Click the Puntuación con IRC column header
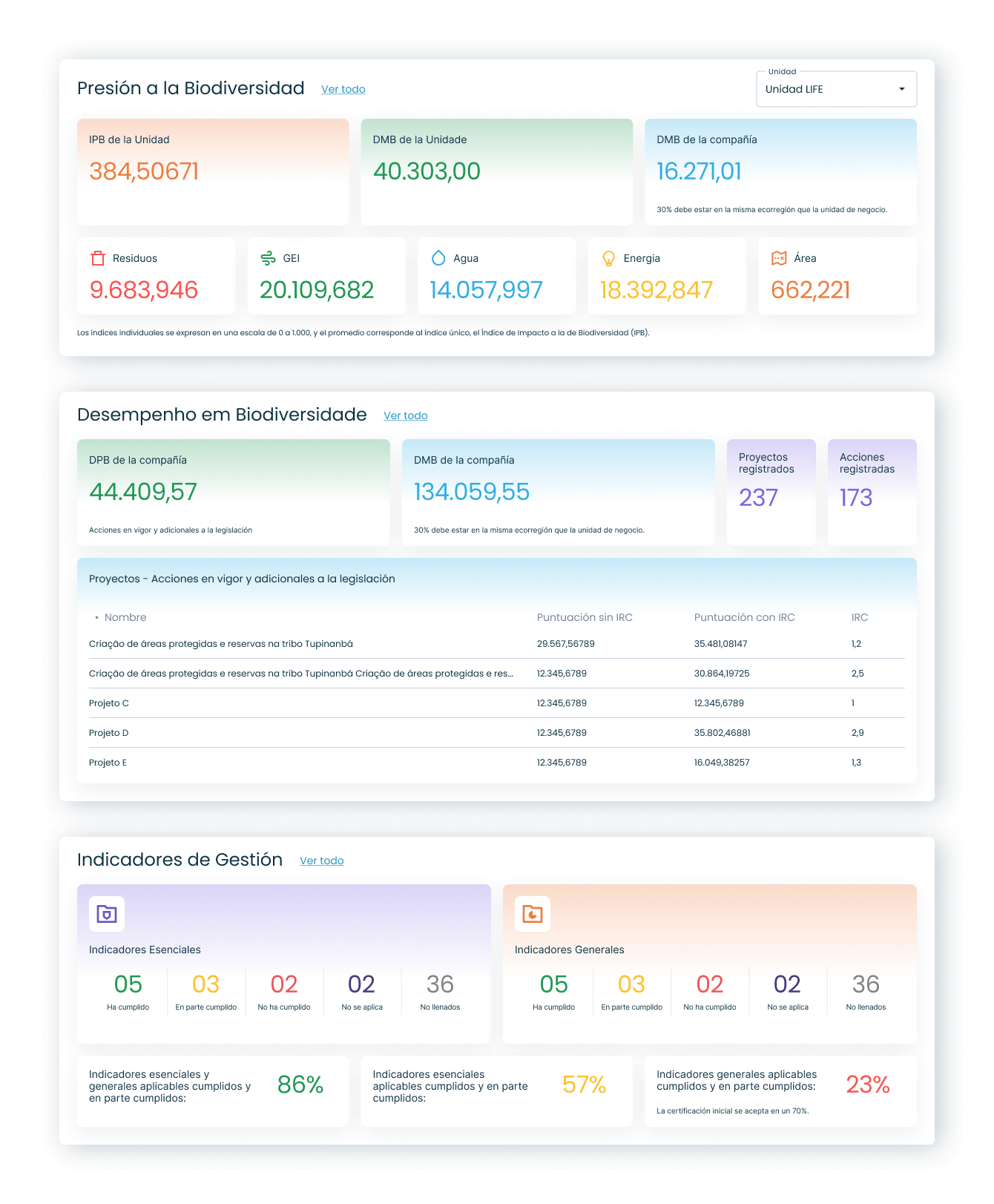 tap(744, 617)
